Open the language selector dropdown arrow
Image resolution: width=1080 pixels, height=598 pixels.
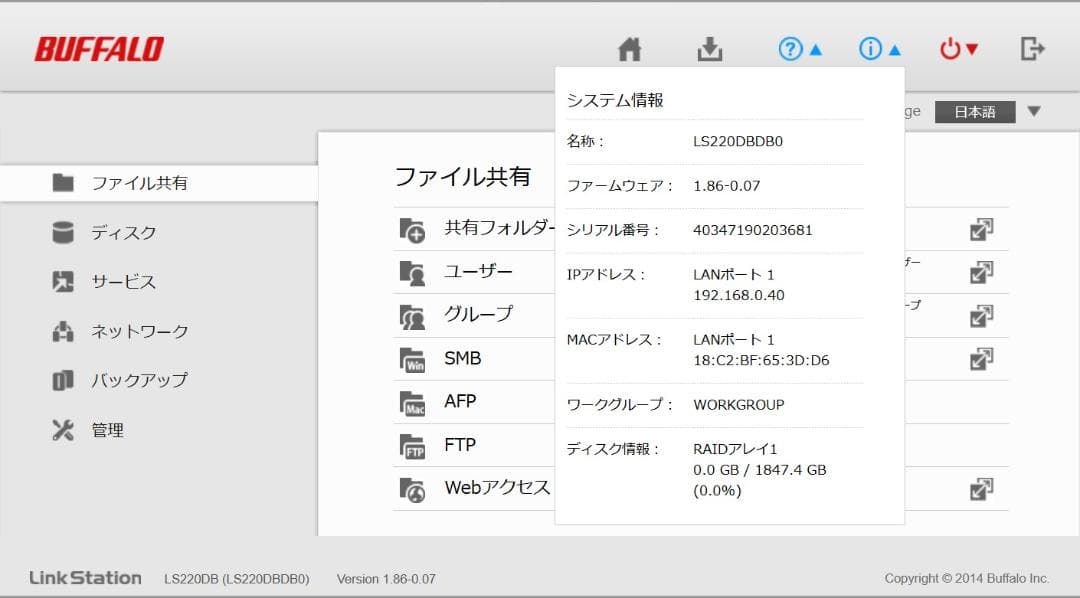(1034, 112)
